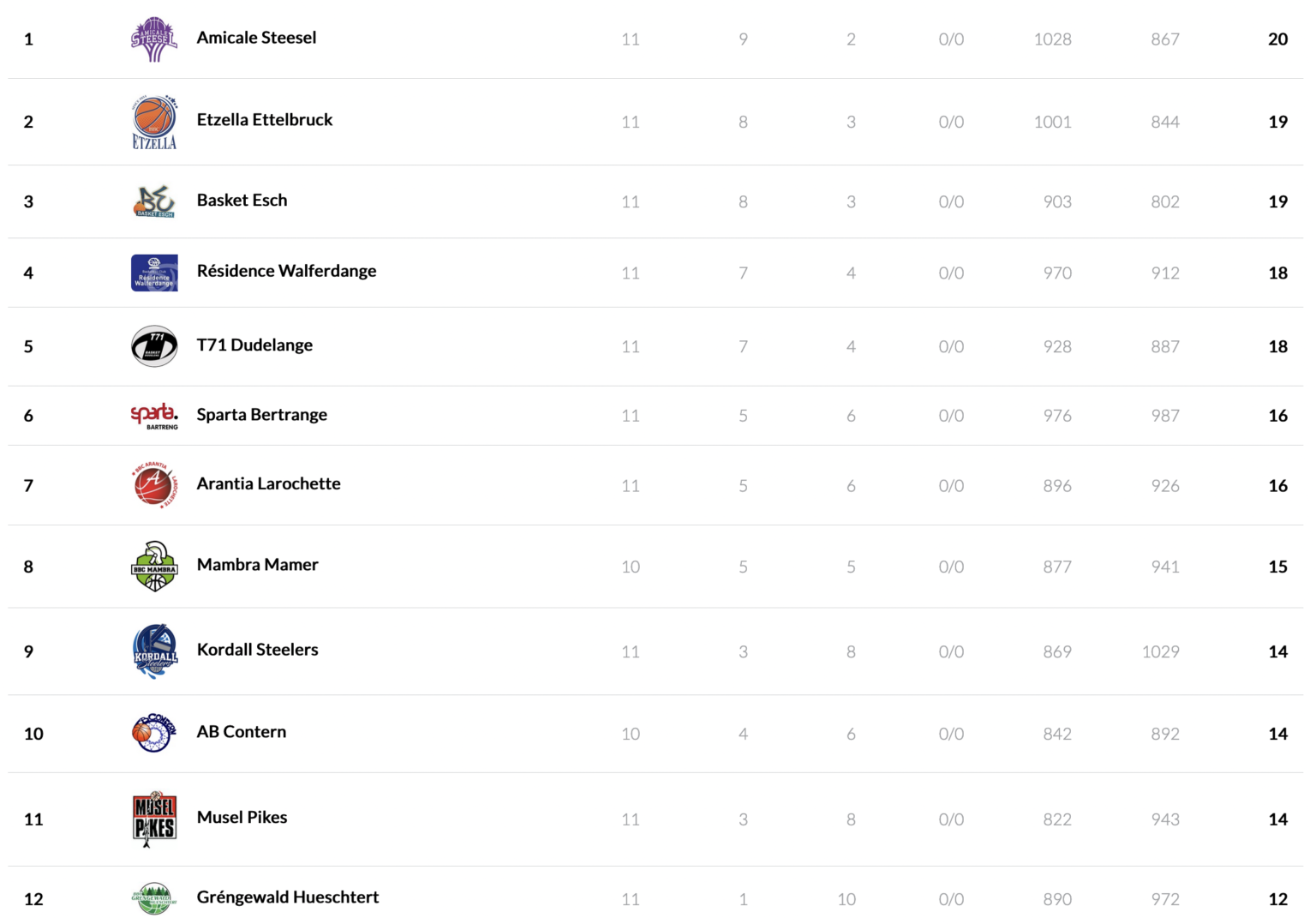Click the Basket Esch team logo
The height and width of the screenshot is (924, 1316).
point(154,201)
